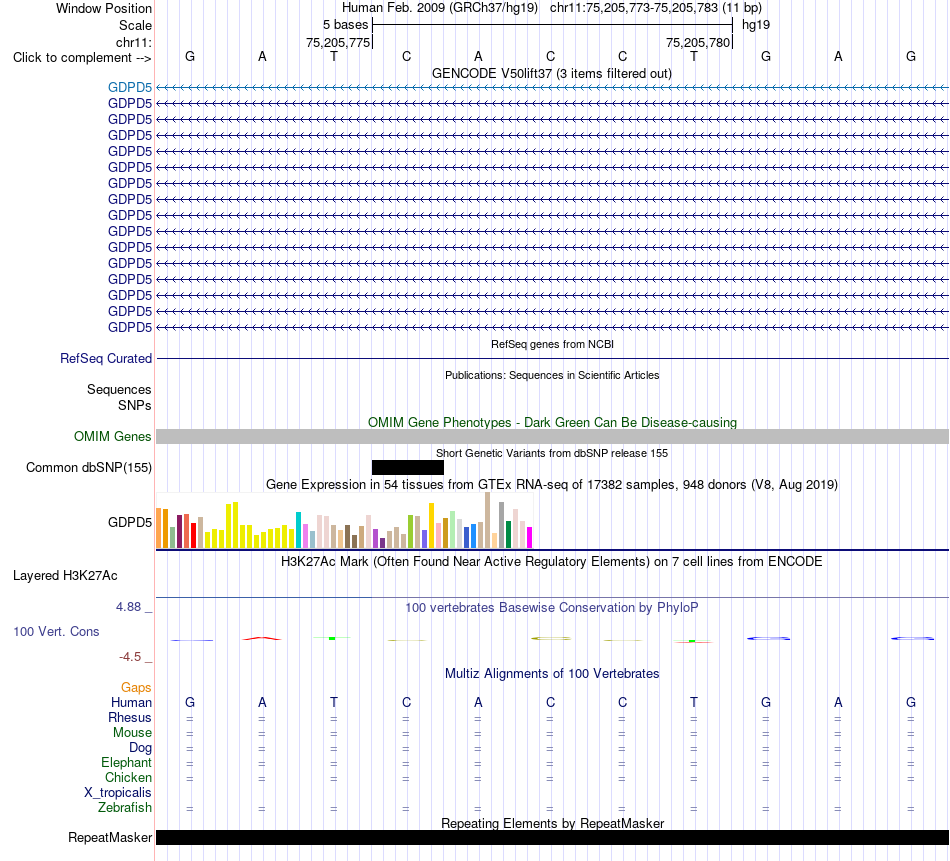Click the Common dbSNP(155) track label
This screenshot has width=950, height=861.
[x=89, y=468]
